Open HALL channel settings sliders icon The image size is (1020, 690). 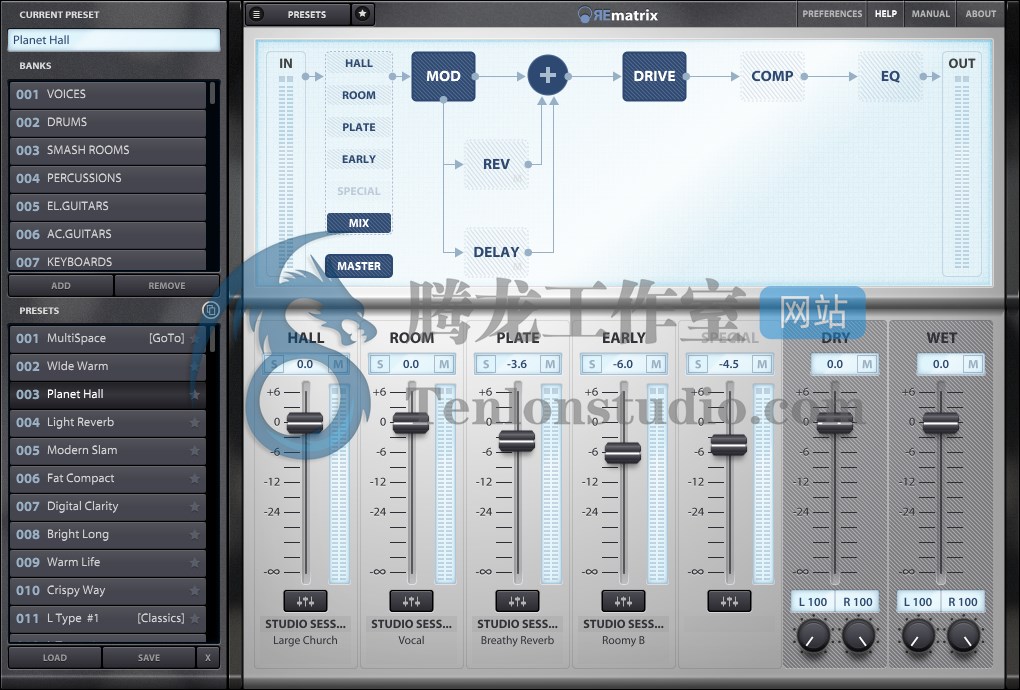click(305, 602)
